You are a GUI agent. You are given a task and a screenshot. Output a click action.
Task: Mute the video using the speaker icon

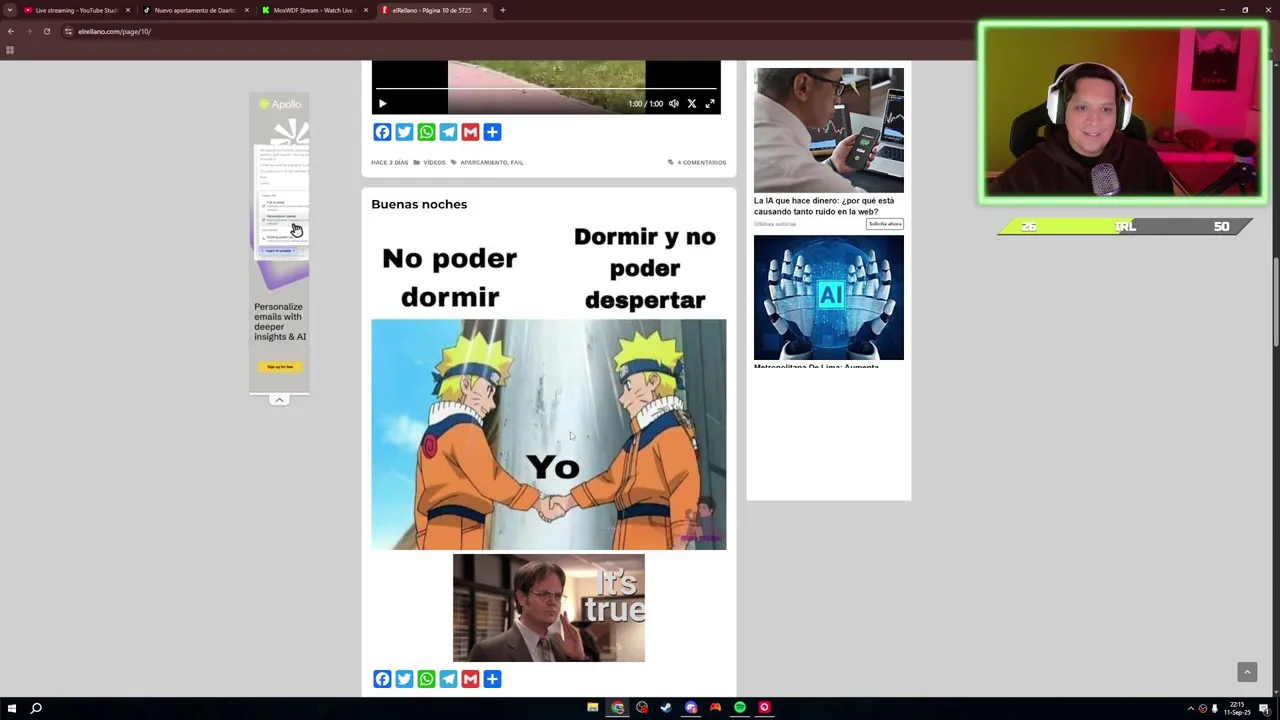(674, 103)
